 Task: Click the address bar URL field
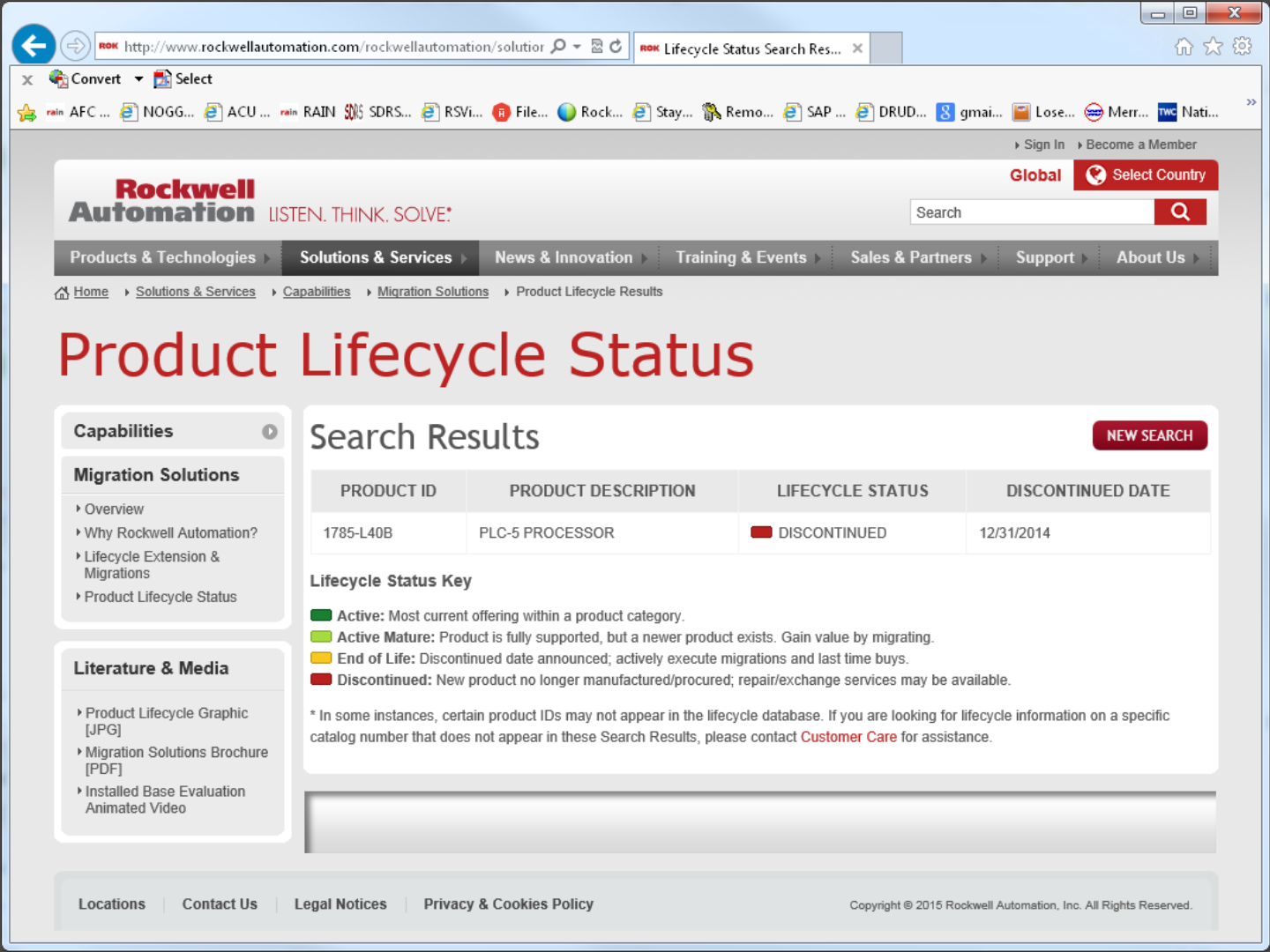pyautogui.click(x=333, y=47)
